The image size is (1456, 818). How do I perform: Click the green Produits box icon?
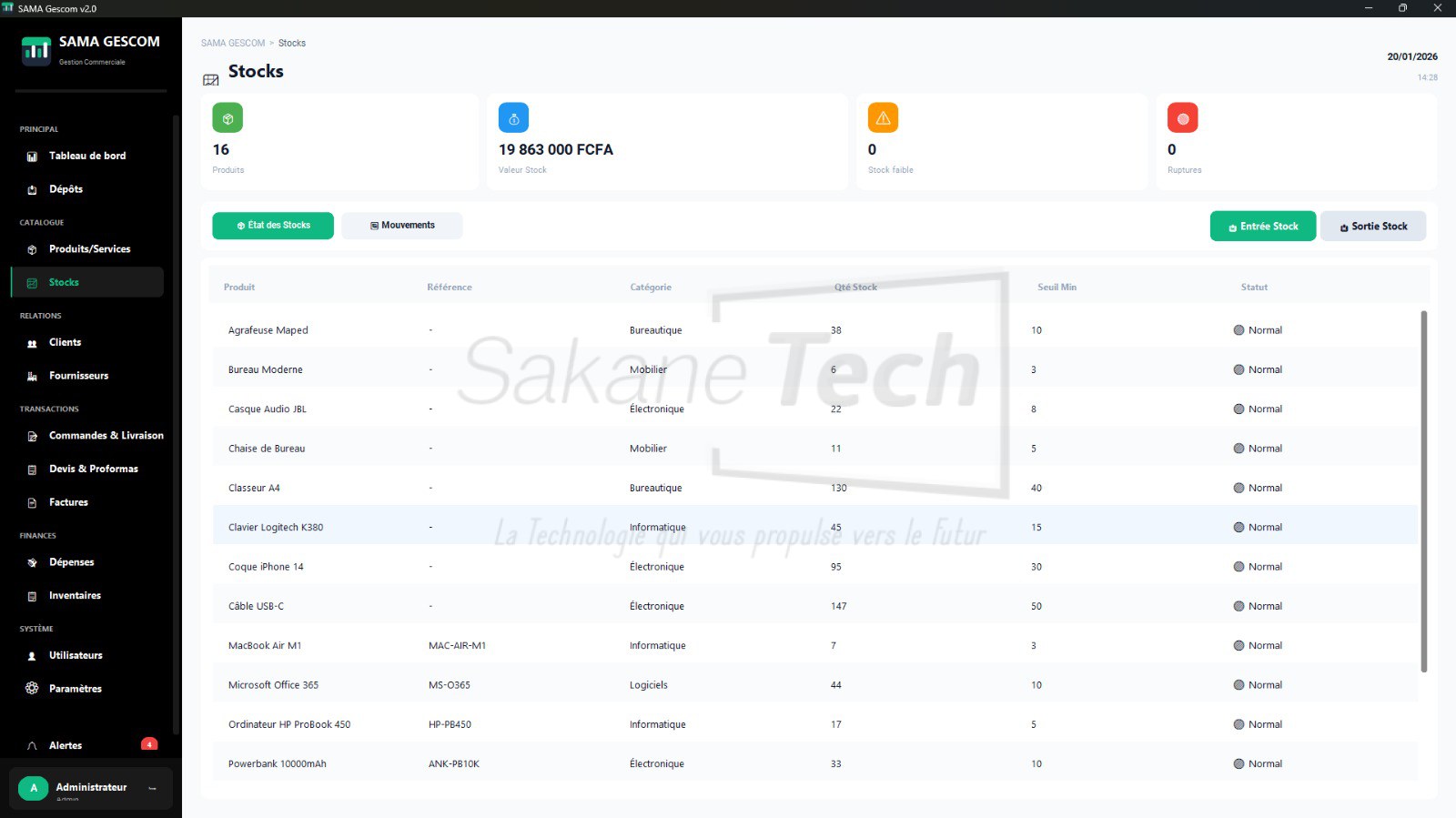coord(227,118)
